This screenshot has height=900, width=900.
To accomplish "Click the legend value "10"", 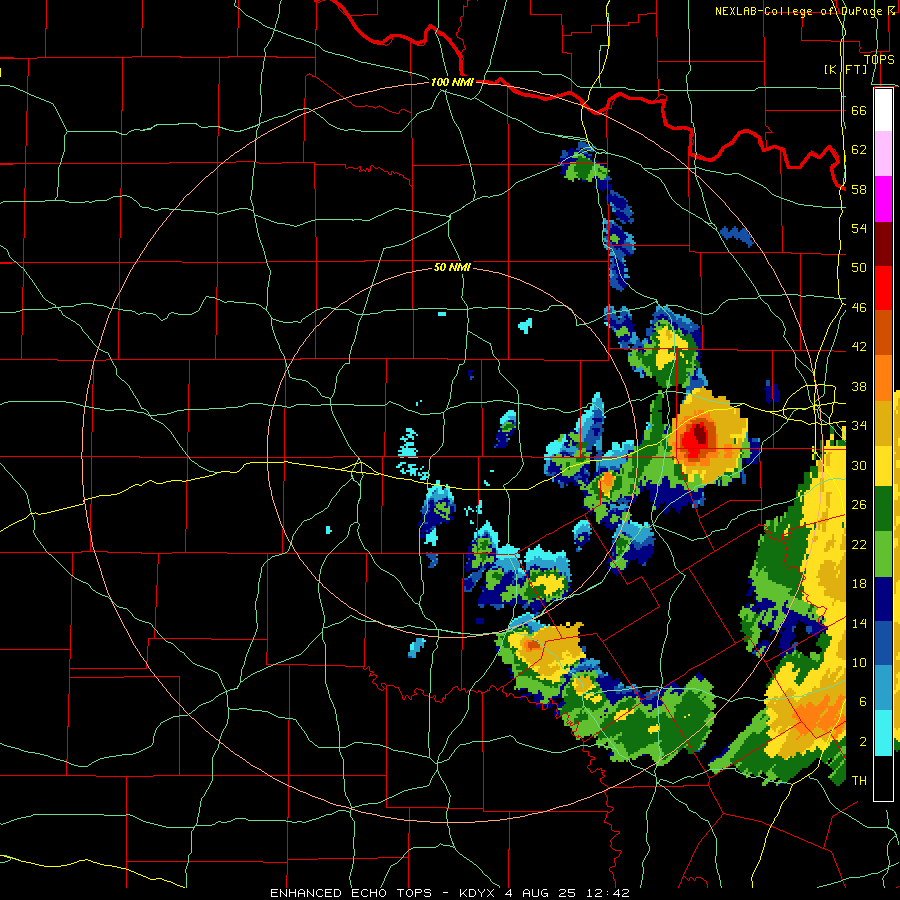I will point(859,663).
